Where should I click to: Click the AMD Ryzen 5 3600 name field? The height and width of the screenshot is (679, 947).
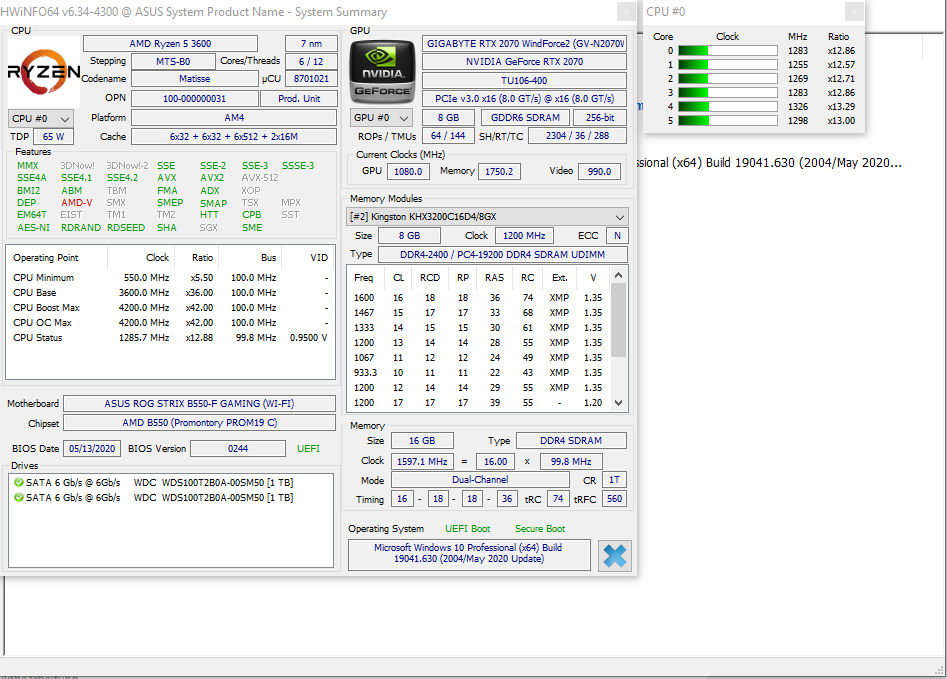pyautogui.click(x=170, y=43)
